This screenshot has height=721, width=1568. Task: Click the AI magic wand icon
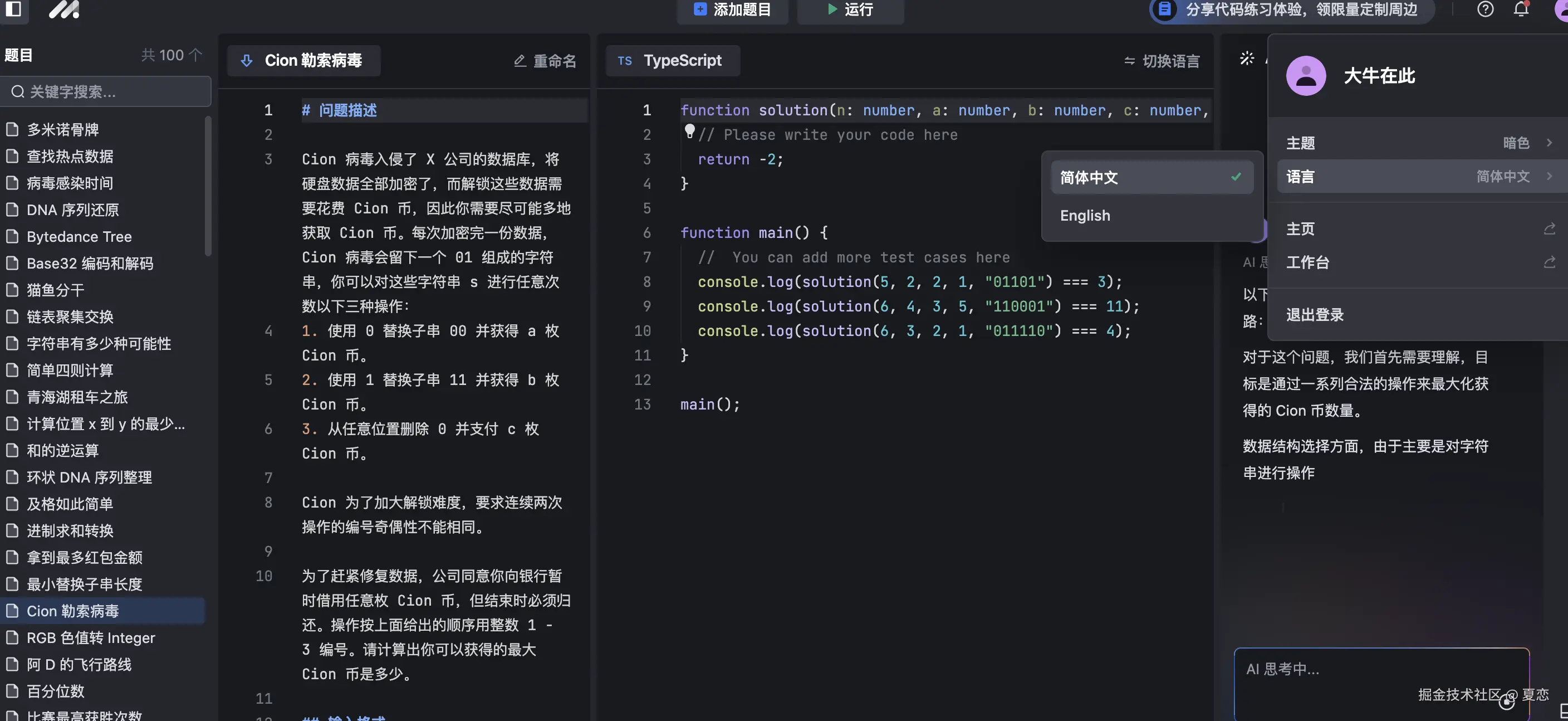coord(1246,59)
